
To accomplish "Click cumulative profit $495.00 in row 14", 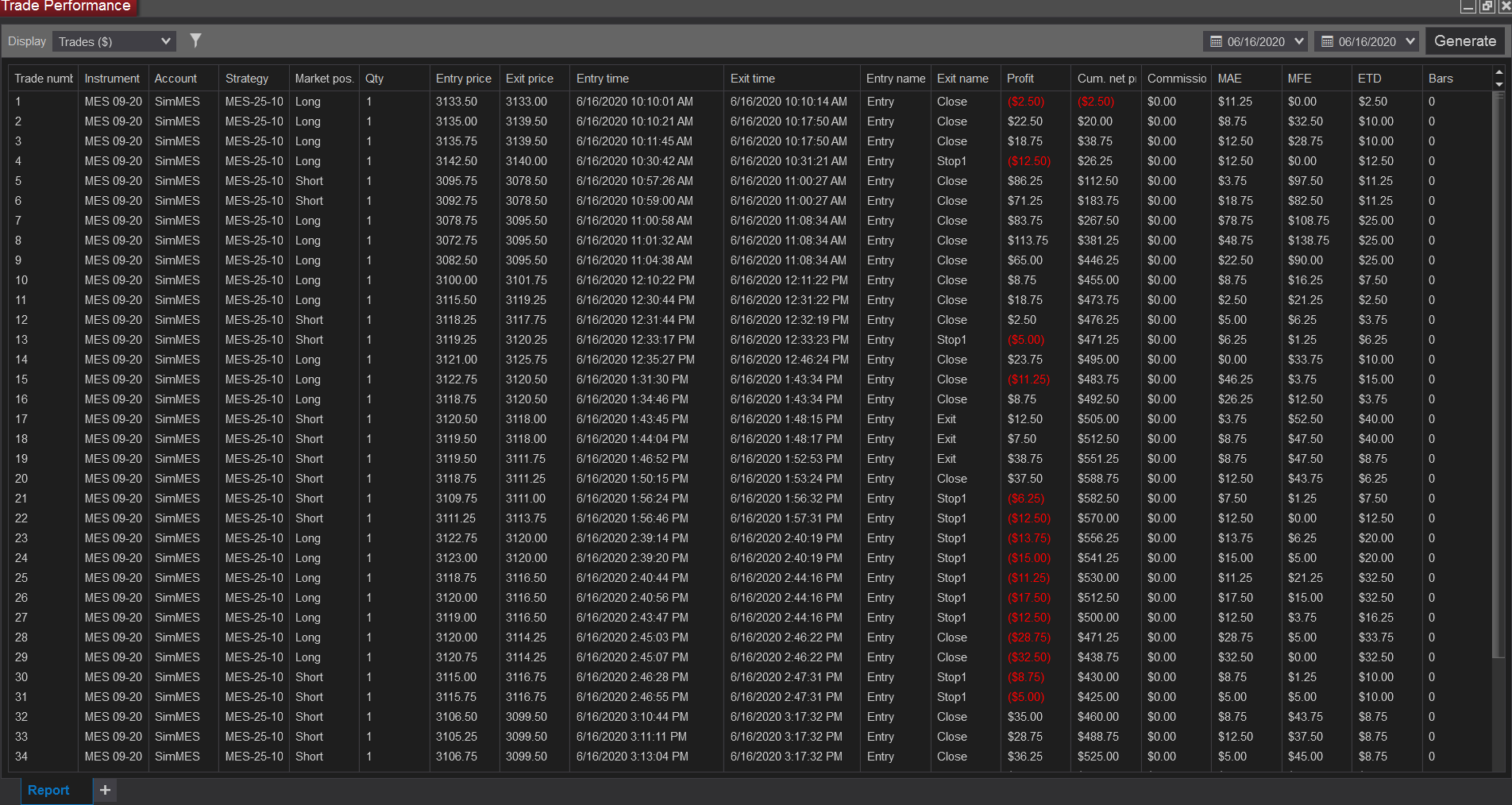I will [x=1098, y=360].
